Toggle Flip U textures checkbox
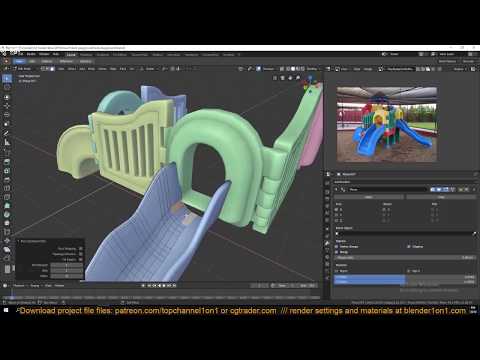This screenshot has height=360, width=480. 336,271
